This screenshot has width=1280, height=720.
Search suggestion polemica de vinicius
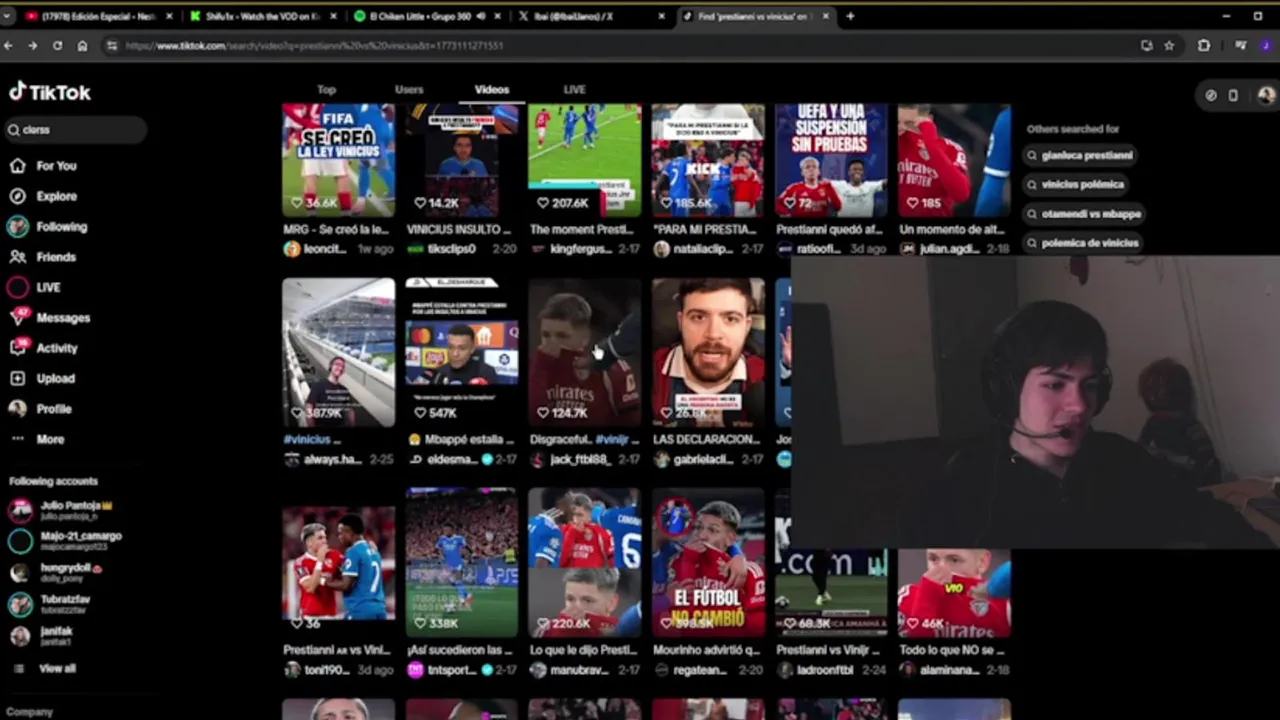[x=1082, y=242]
